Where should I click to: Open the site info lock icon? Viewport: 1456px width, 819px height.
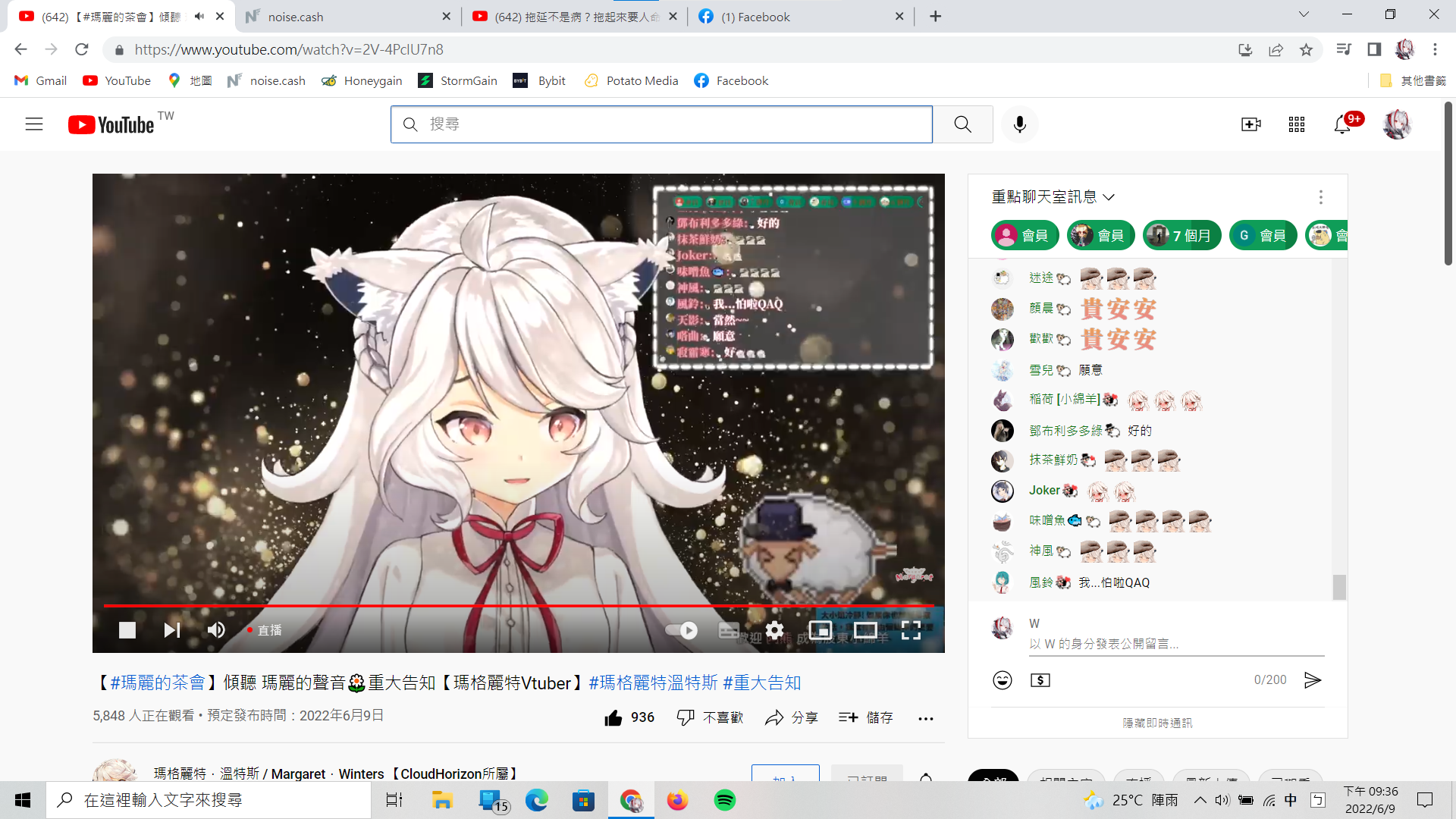119,49
